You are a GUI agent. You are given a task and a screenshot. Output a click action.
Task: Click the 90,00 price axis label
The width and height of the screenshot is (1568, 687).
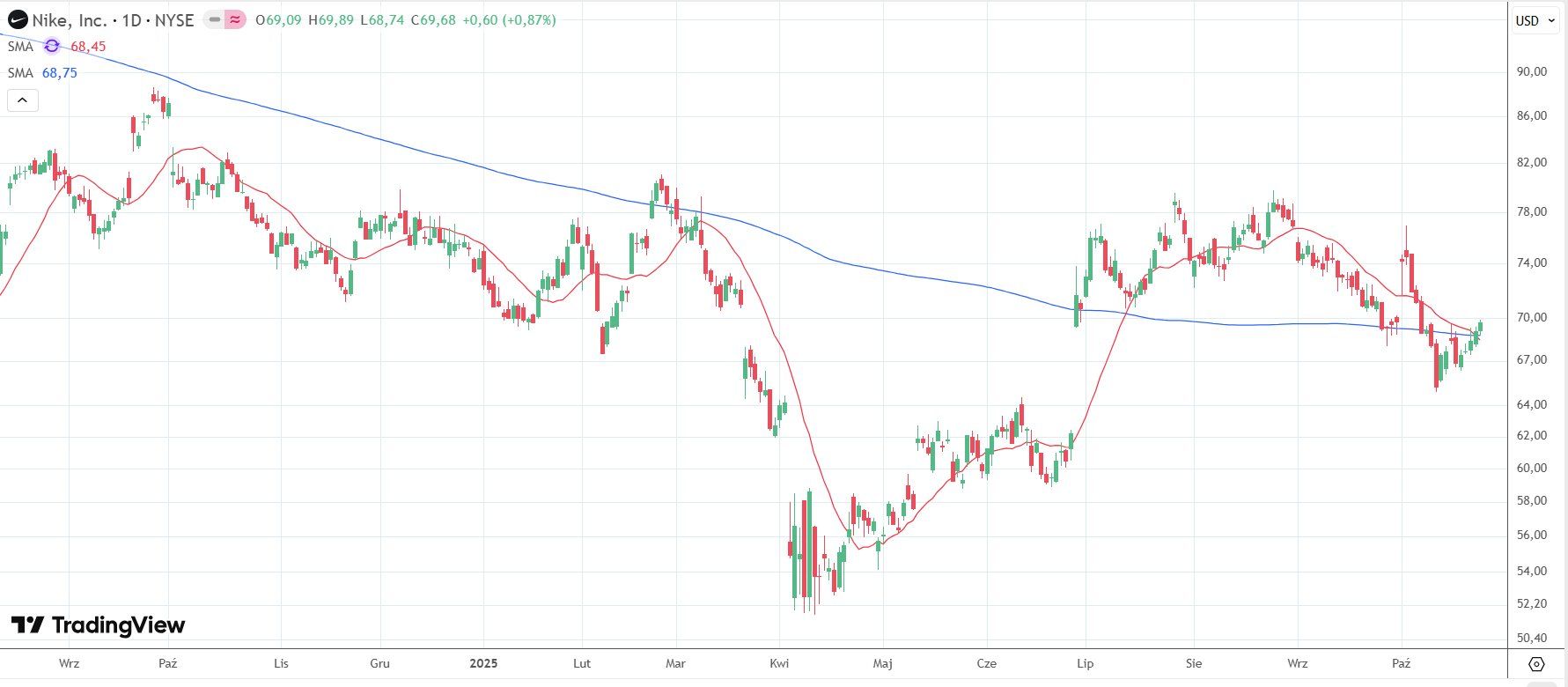coord(1531,71)
